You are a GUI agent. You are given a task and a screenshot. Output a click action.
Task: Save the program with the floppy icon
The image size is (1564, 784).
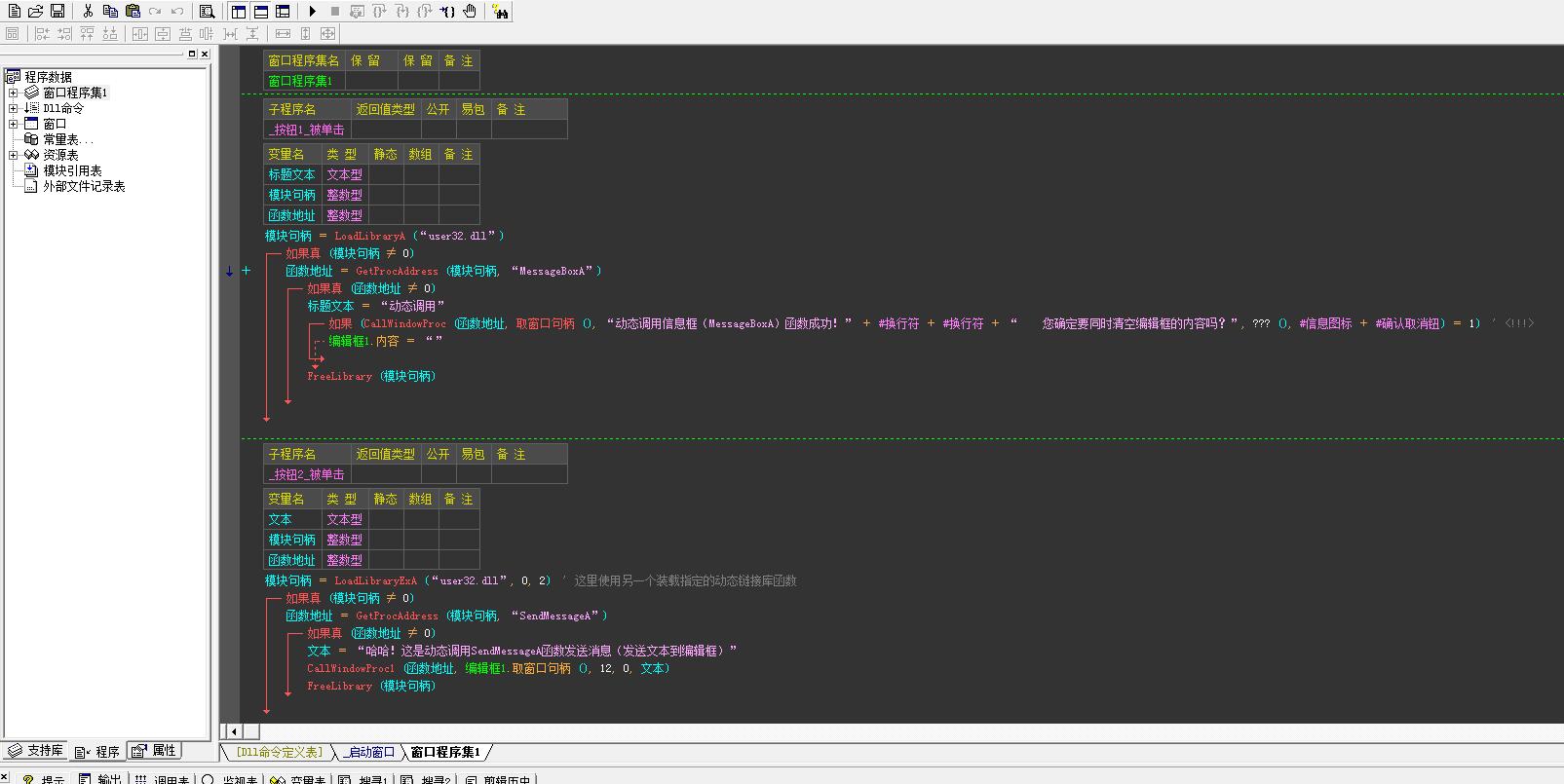(x=57, y=11)
